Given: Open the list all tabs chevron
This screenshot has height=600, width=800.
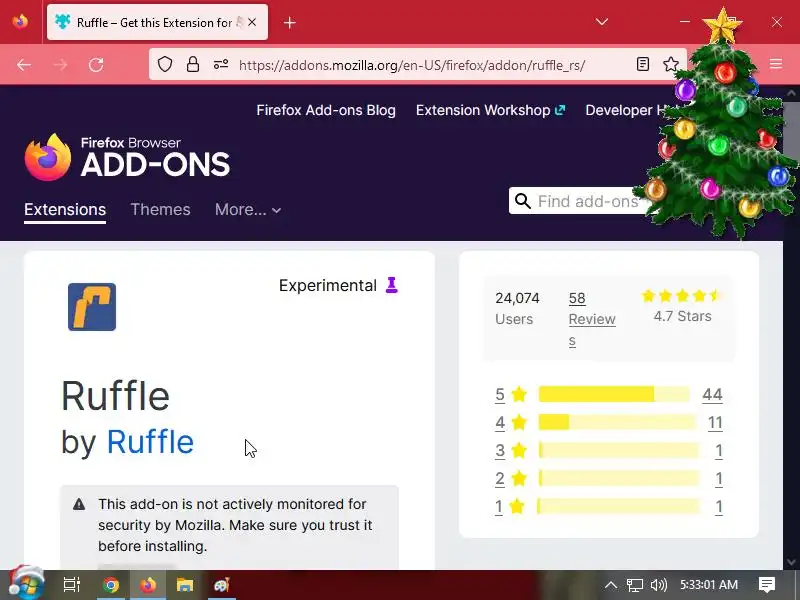Looking at the screenshot, I should (602, 22).
